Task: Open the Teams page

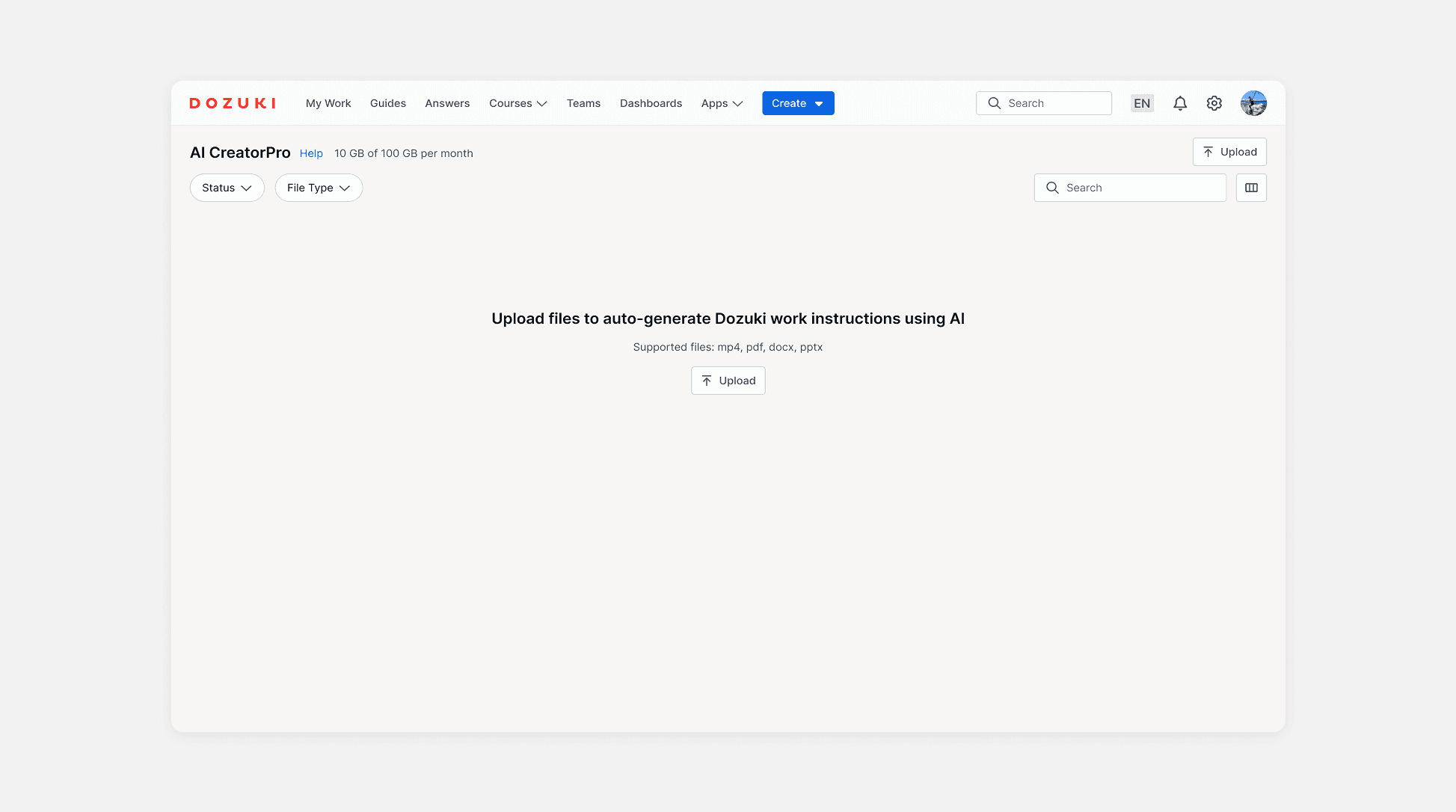Action: click(583, 103)
